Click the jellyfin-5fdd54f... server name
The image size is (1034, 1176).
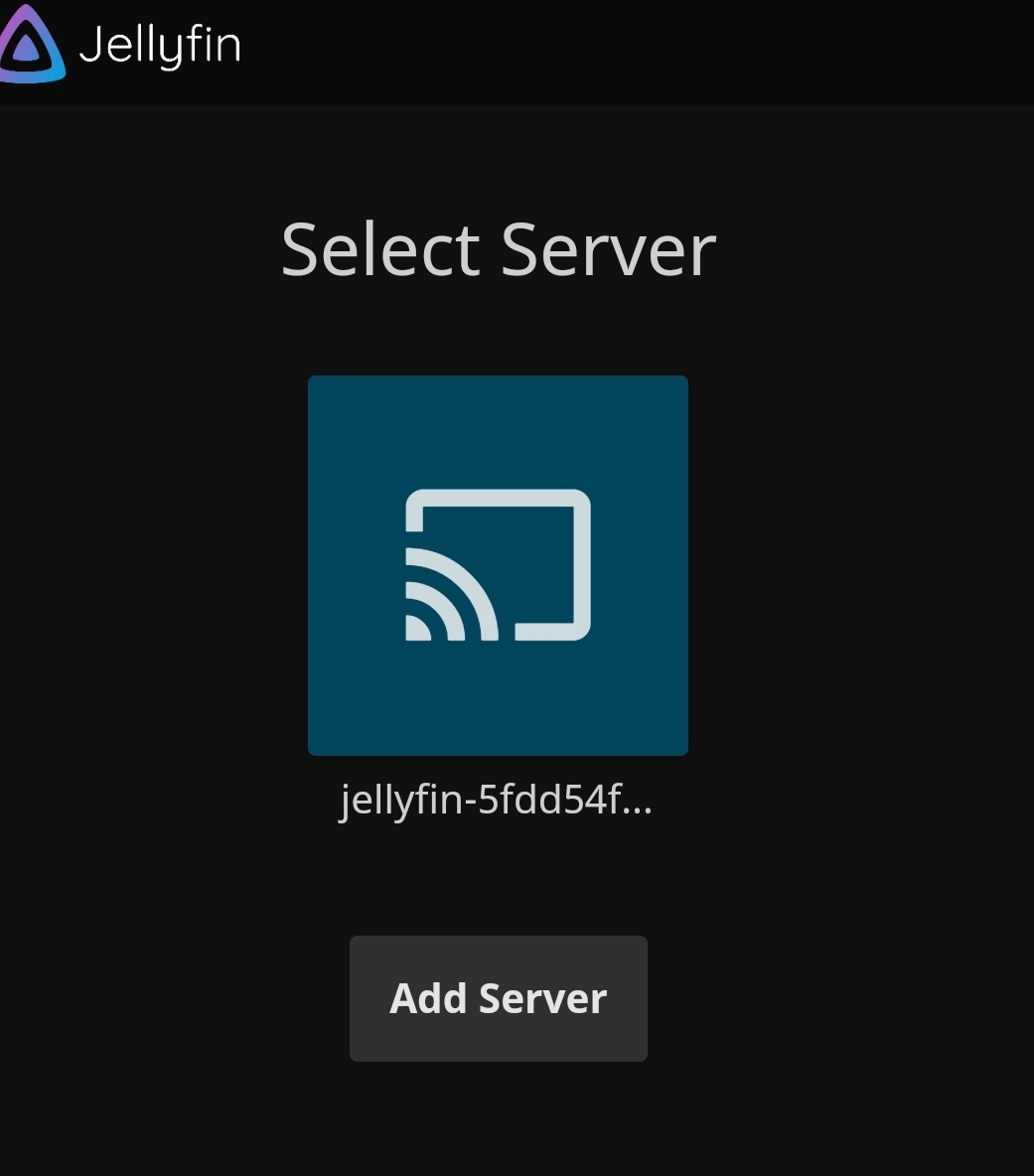coord(497,800)
